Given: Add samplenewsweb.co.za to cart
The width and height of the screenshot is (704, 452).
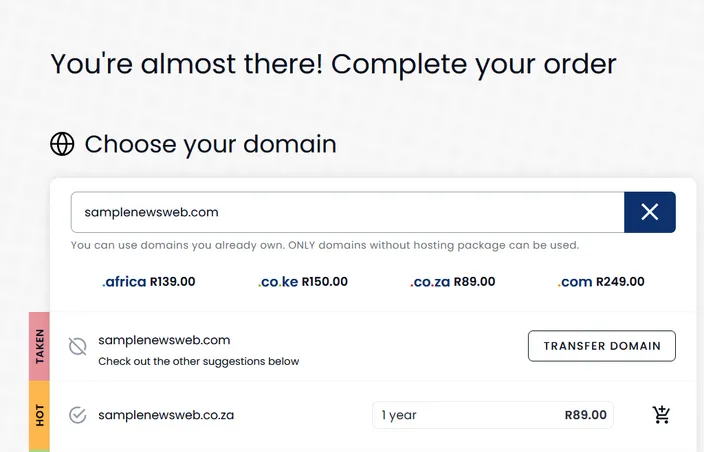Looking at the screenshot, I should pos(661,415).
